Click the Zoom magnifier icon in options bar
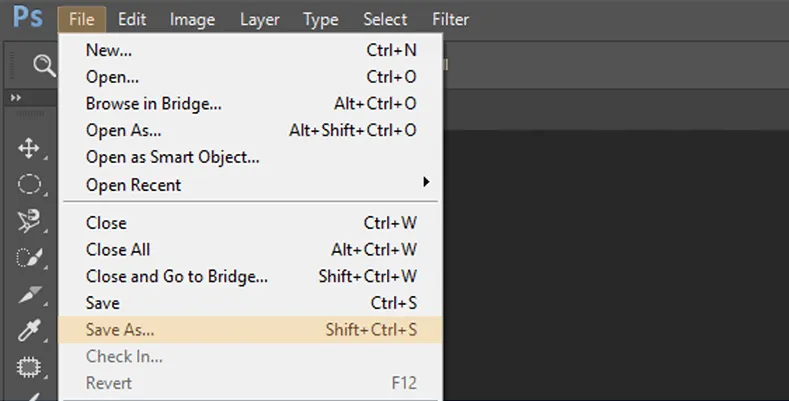 point(44,66)
